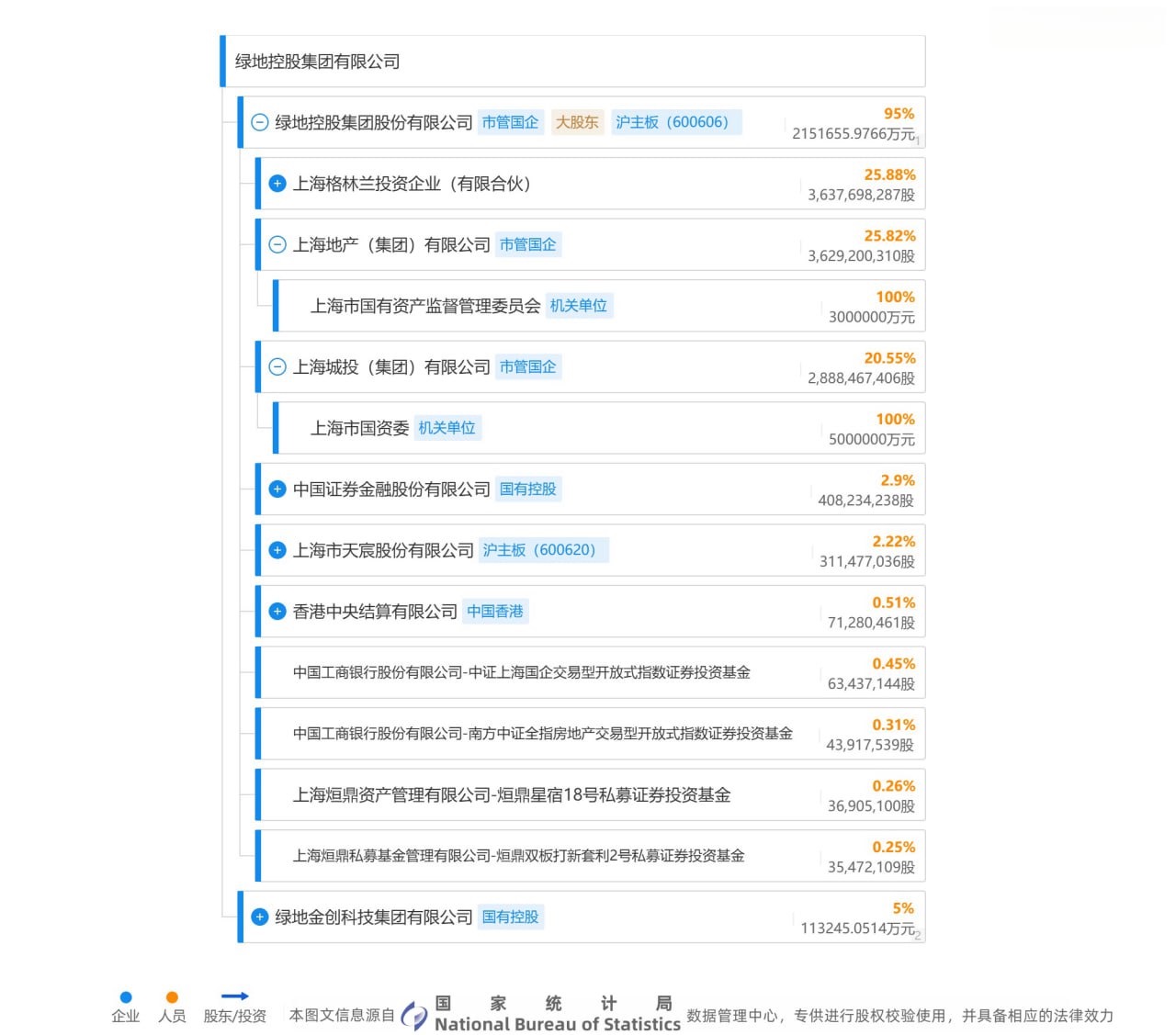This screenshot has width=1176, height=1035.
Task: Open 上海市天宸股份有限公司 name
Action: pos(383,550)
